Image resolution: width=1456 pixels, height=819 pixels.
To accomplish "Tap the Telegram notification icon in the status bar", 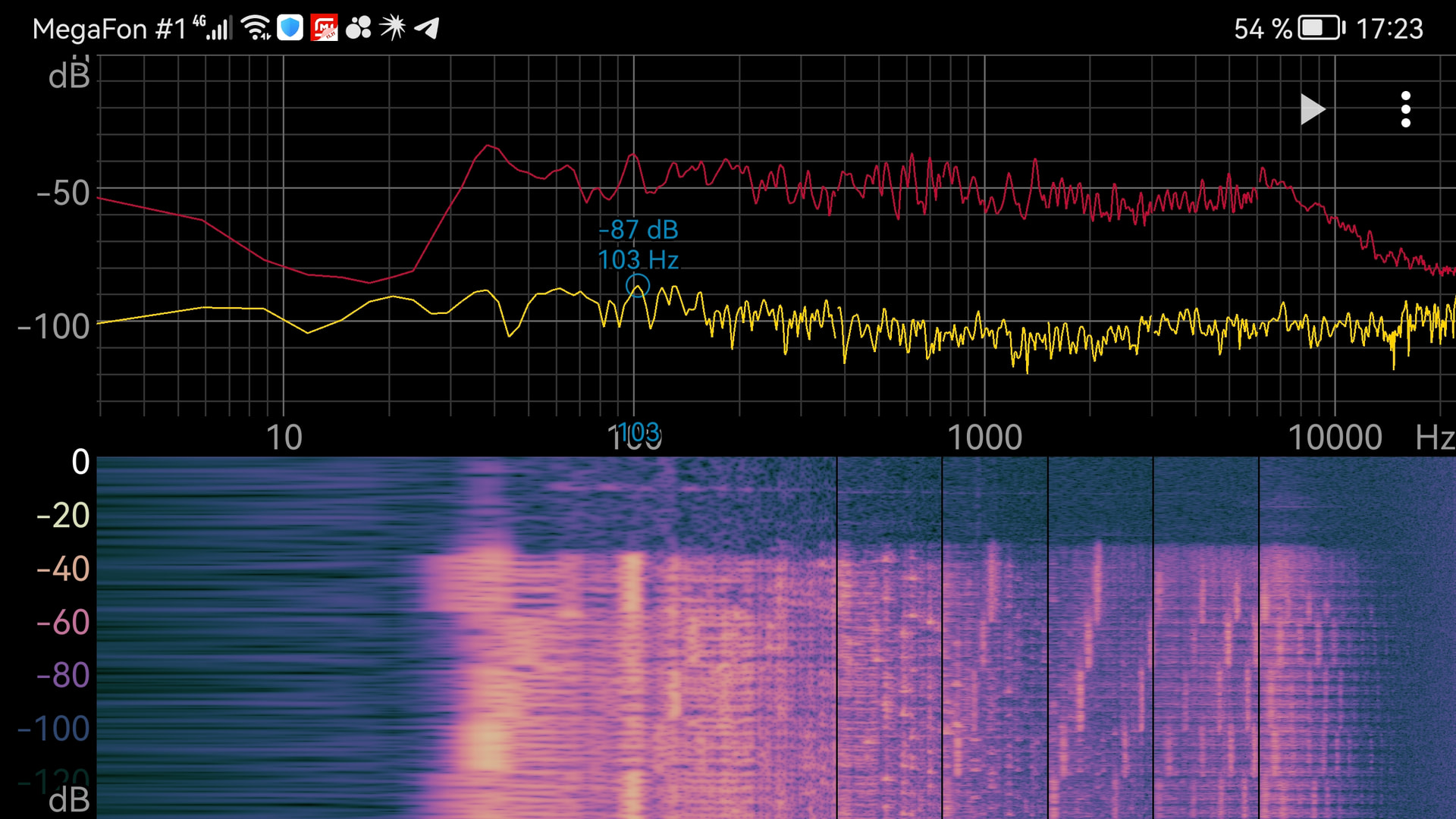I will pyautogui.click(x=428, y=29).
